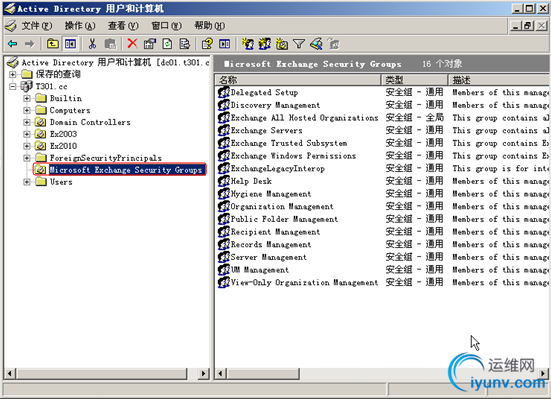Open the 查看(V) menu
Image resolution: width=551 pixels, height=399 pixels.
[123, 26]
